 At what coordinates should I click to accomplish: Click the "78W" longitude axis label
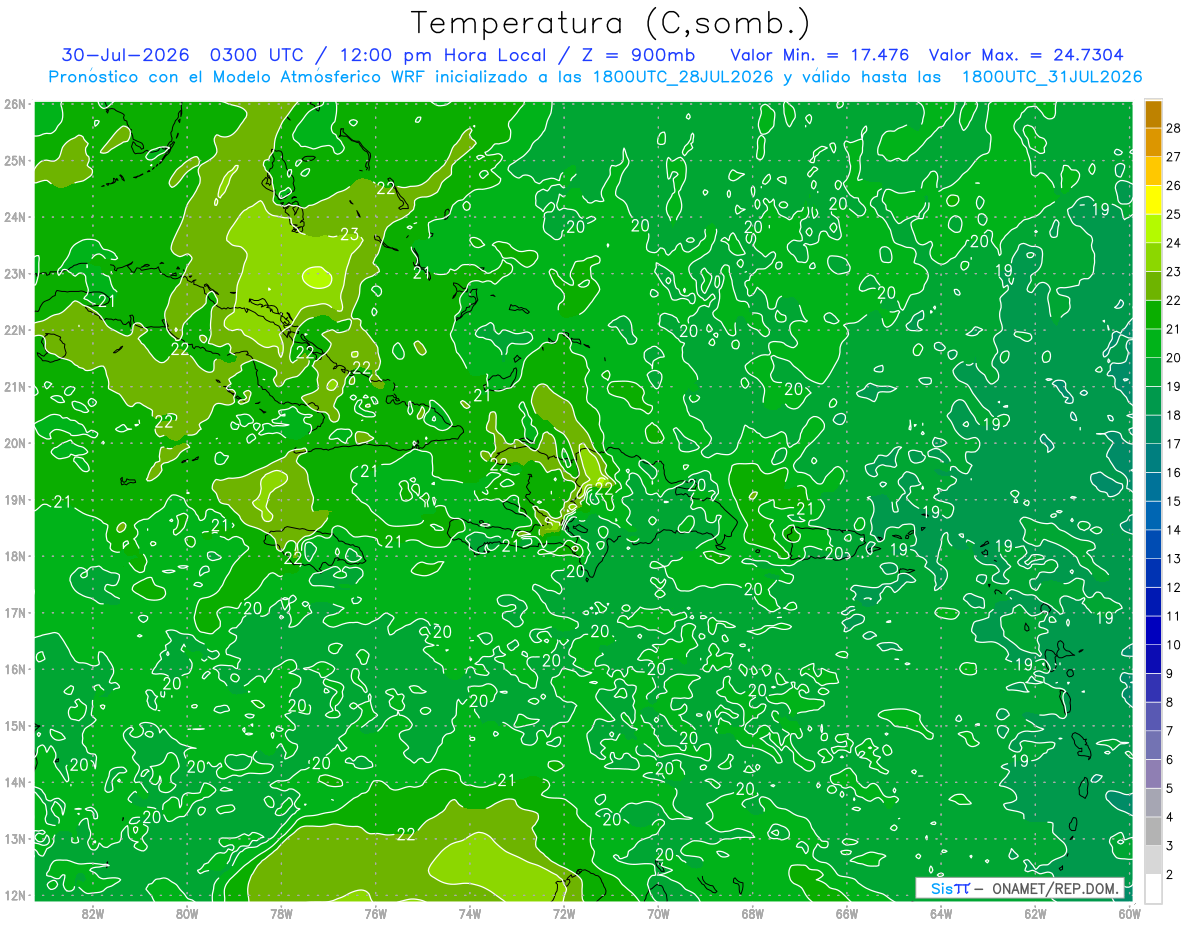pyautogui.click(x=281, y=913)
